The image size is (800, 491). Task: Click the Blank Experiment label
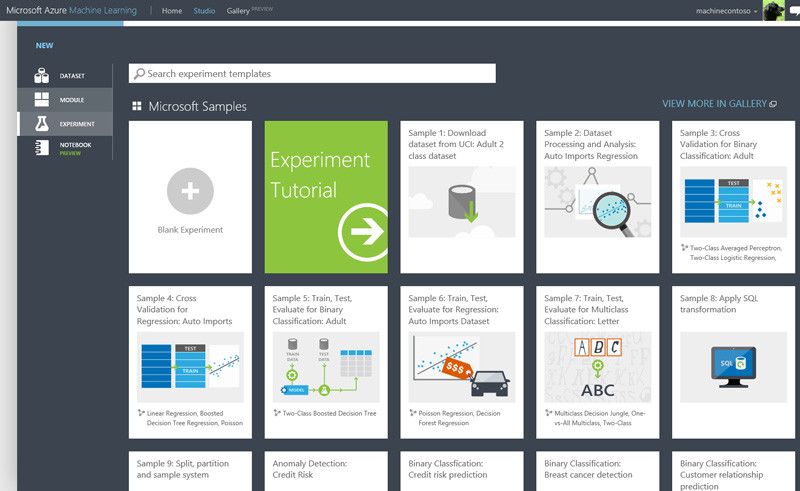pyautogui.click(x=190, y=230)
